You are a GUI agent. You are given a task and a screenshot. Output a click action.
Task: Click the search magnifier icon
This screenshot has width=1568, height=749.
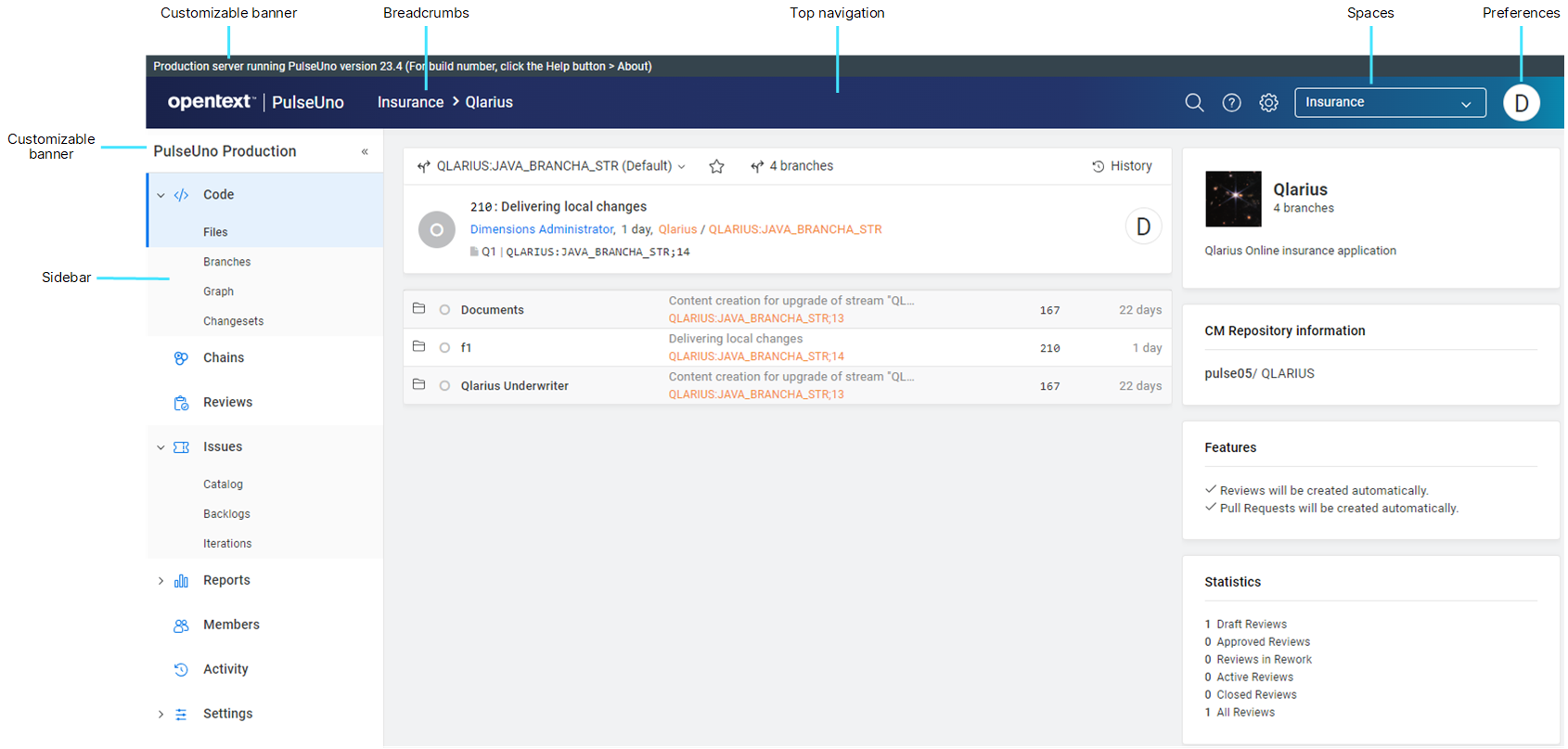pyautogui.click(x=1194, y=103)
